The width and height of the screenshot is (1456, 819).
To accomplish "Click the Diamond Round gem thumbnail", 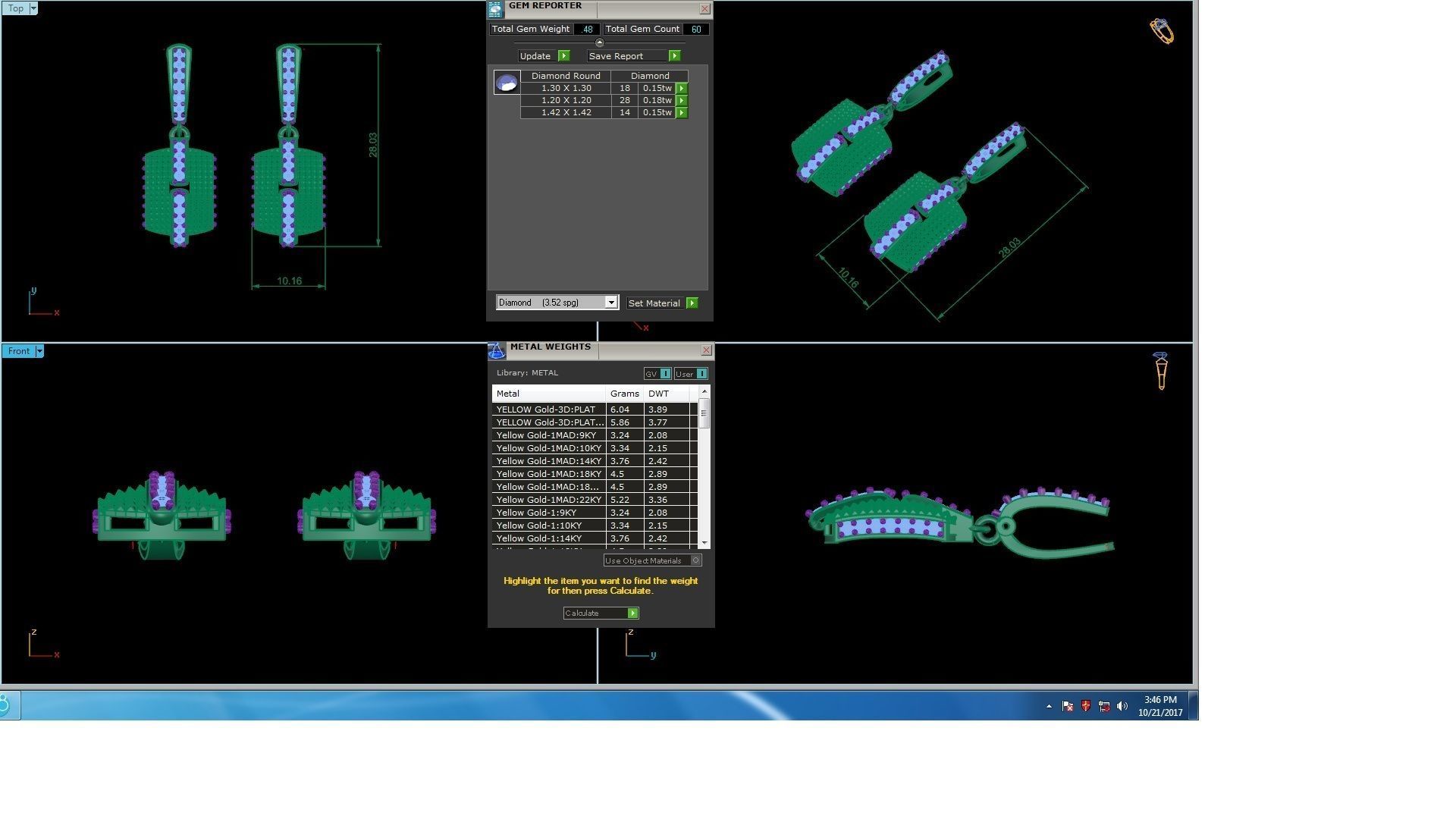I will point(507,82).
